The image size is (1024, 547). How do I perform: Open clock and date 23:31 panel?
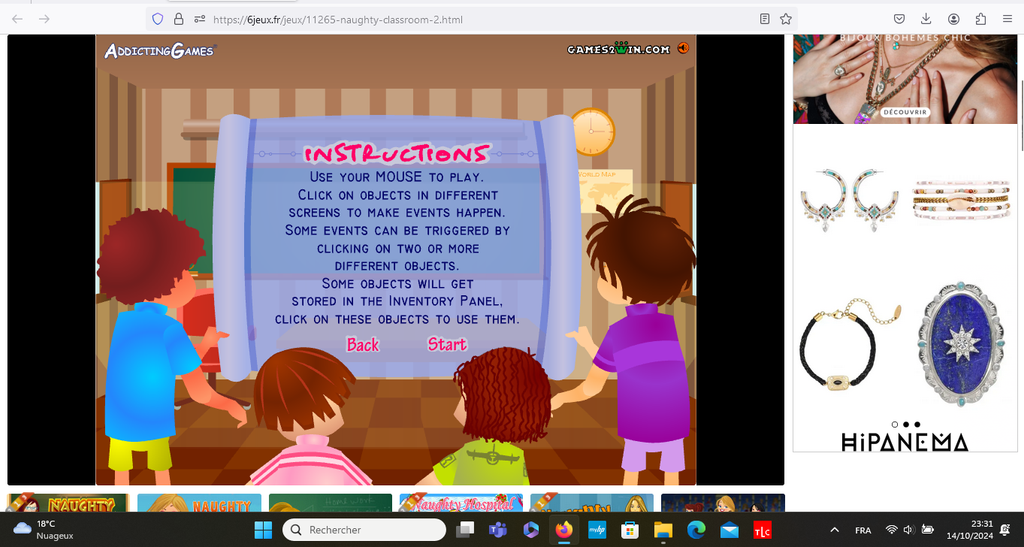pyautogui.click(x=970, y=529)
